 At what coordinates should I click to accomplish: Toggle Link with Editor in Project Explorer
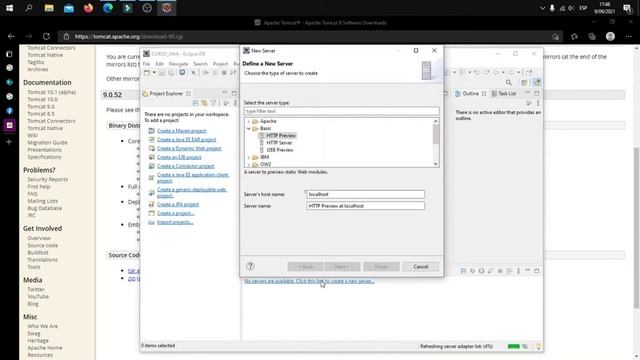[x=204, y=103]
